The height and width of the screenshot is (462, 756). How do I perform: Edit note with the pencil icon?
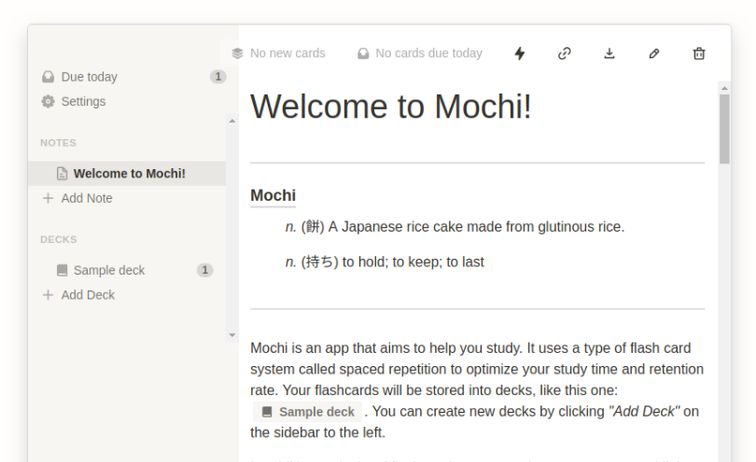(654, 53)
